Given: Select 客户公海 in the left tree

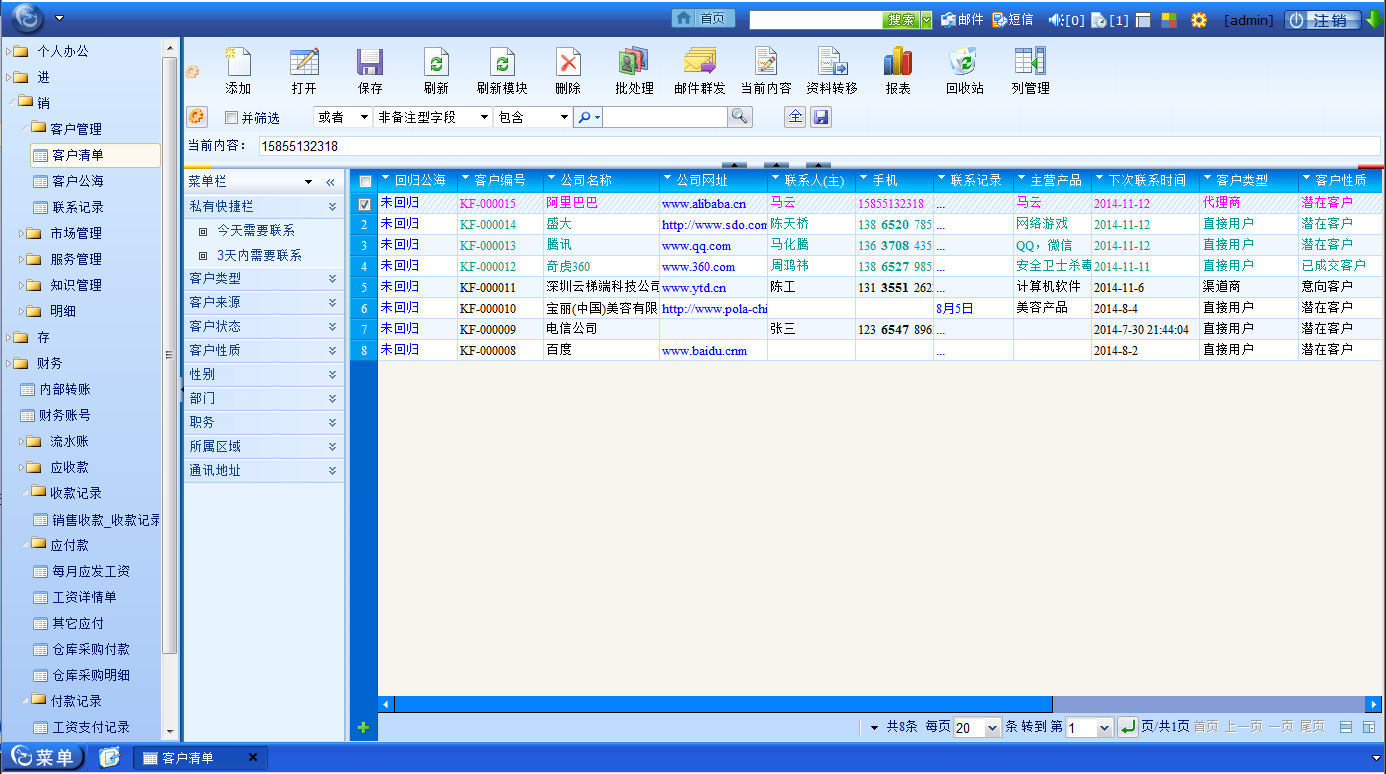Looking at the screenshot, I should pyautogui.click(x=78, y=181).
